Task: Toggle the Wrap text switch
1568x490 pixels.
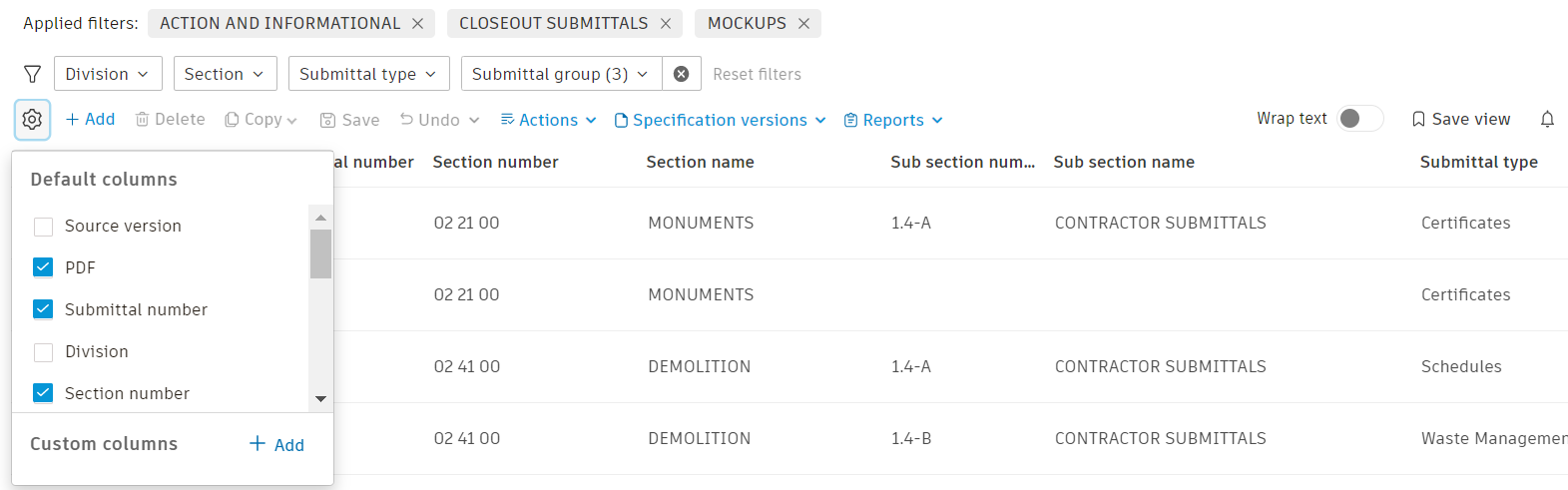Action: [1359, 119]
